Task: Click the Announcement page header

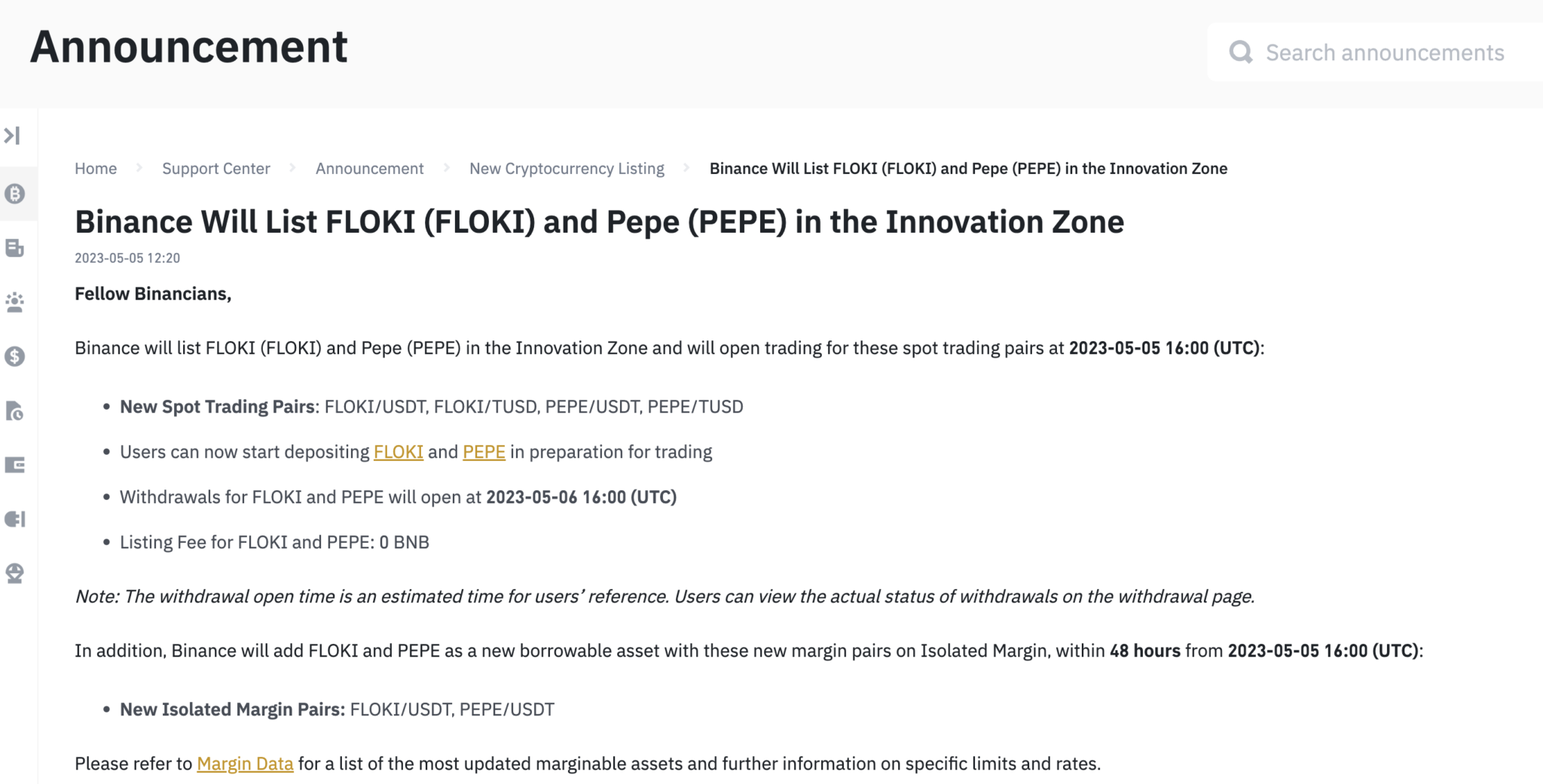Action: 188,47
